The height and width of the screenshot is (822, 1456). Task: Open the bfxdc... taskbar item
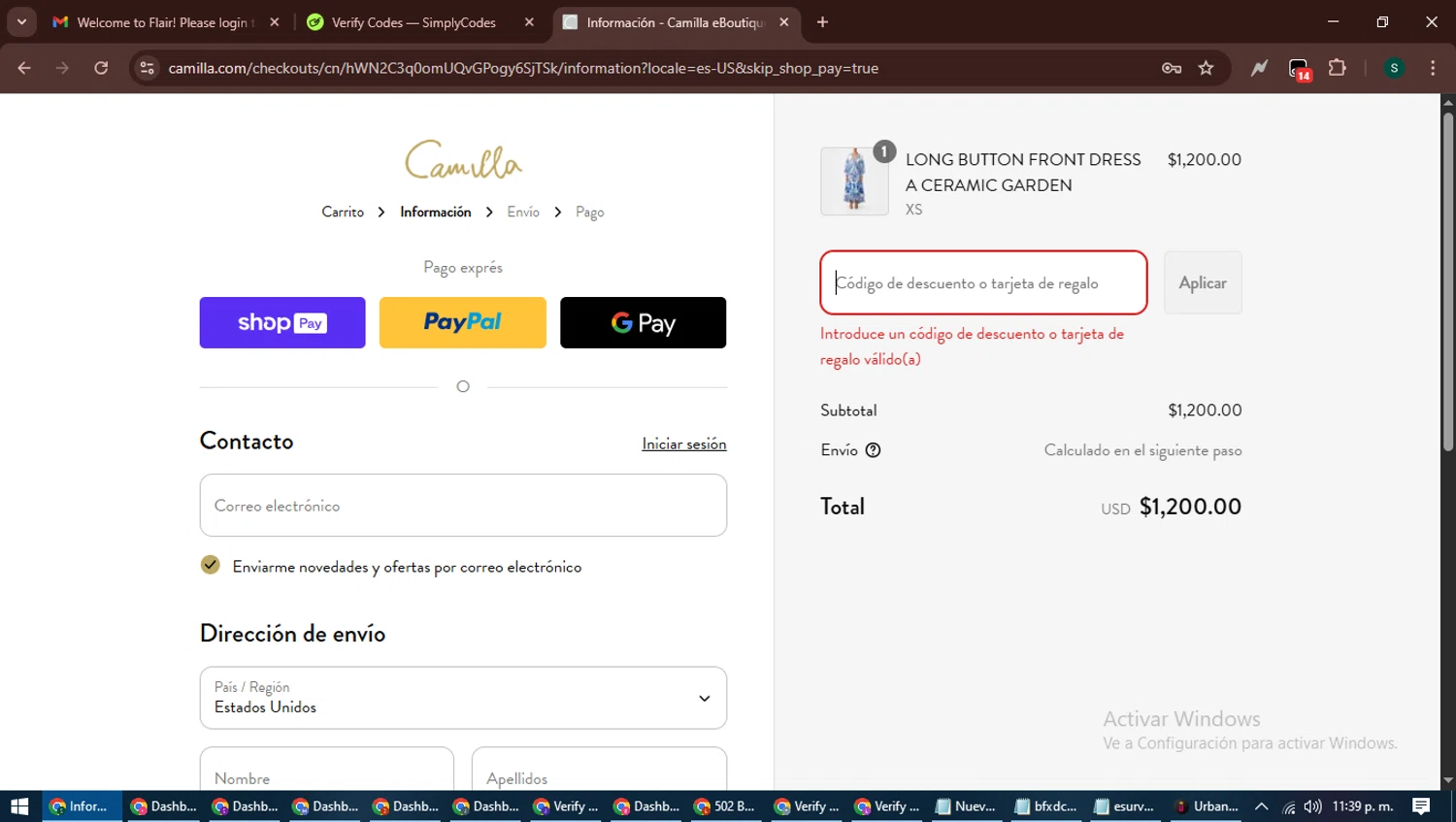(x=1046, y=806)
